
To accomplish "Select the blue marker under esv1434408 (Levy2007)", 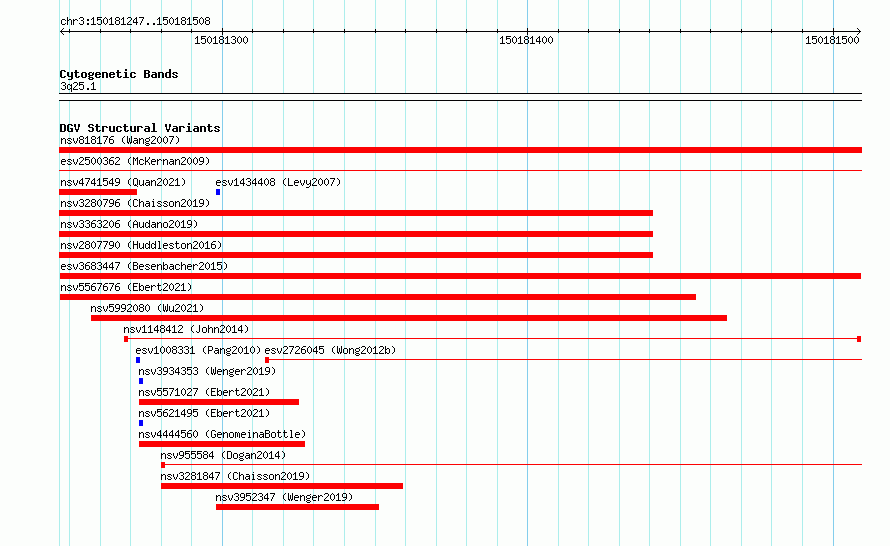I will [218, 192].
